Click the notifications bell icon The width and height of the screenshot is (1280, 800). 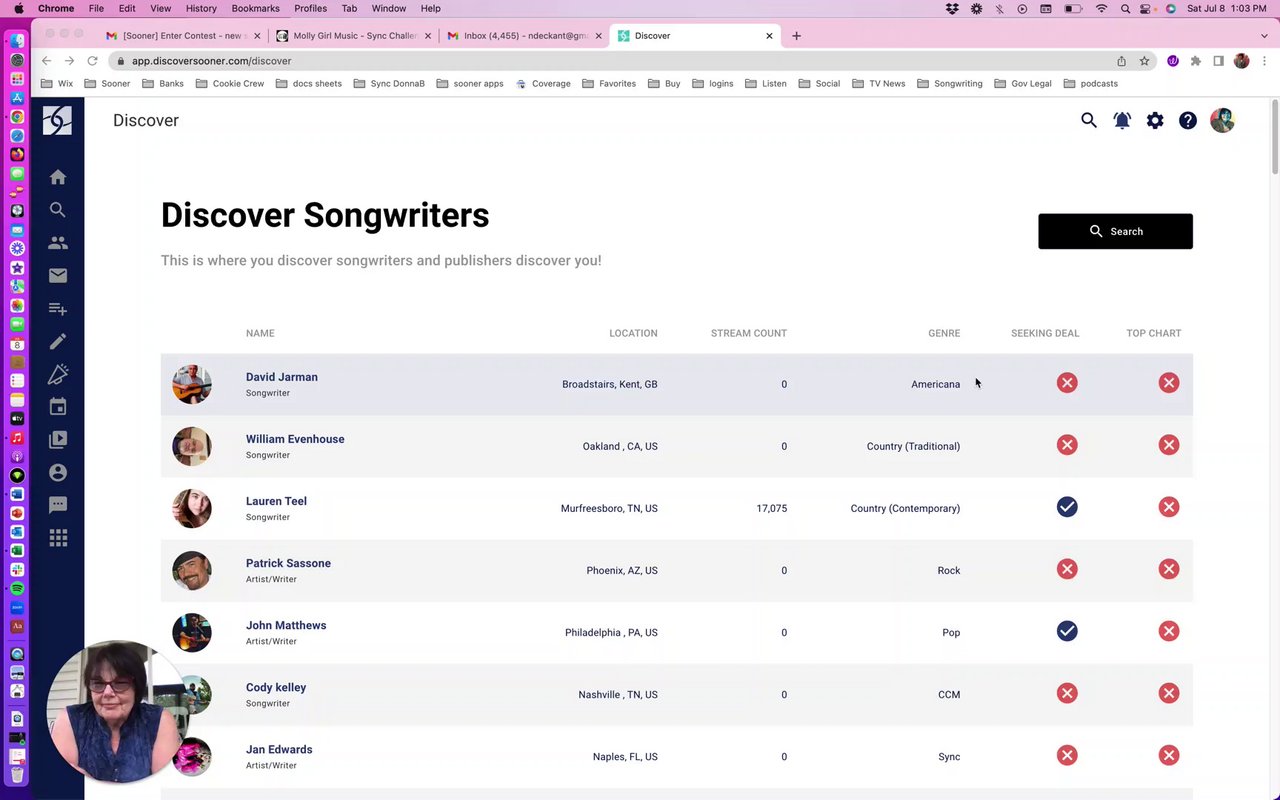[x=1122, y=121]
